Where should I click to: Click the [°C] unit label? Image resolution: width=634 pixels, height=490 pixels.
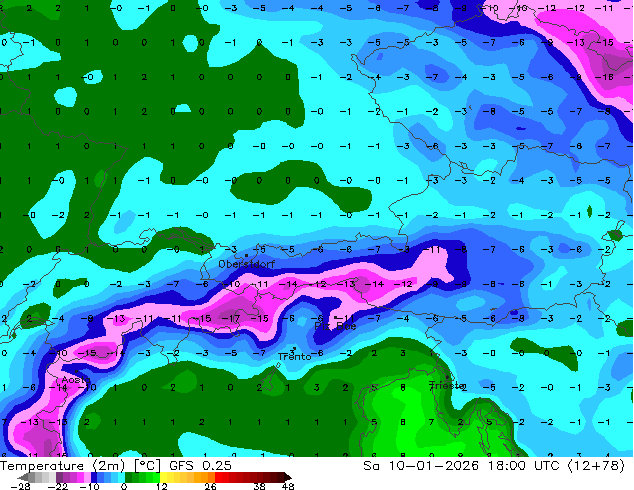click(147, 466)
